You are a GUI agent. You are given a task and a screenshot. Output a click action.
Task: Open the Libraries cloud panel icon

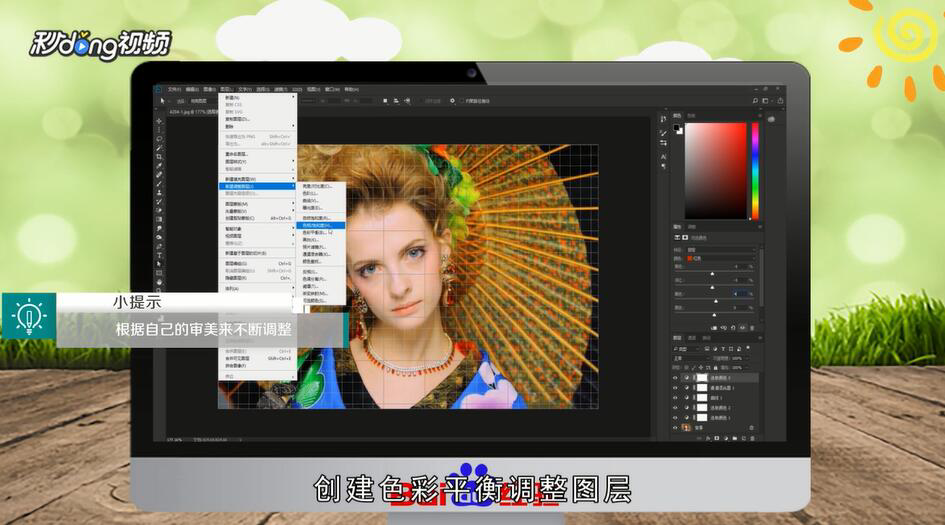click(x=771, y=119)
